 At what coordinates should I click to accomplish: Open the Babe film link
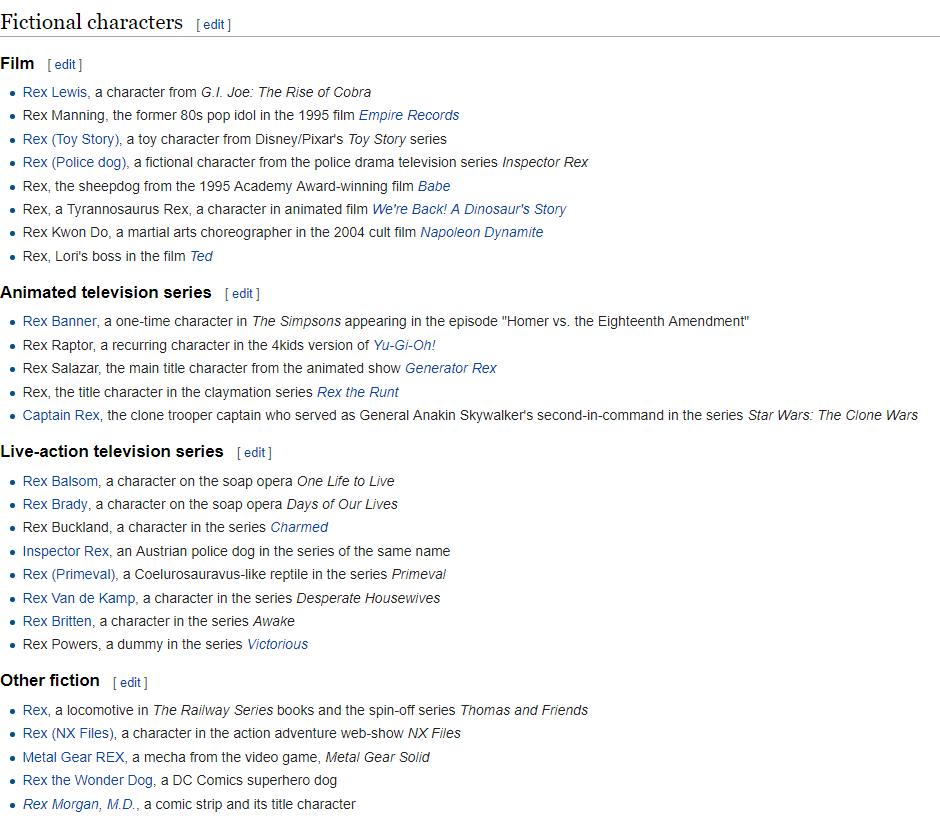434,187
